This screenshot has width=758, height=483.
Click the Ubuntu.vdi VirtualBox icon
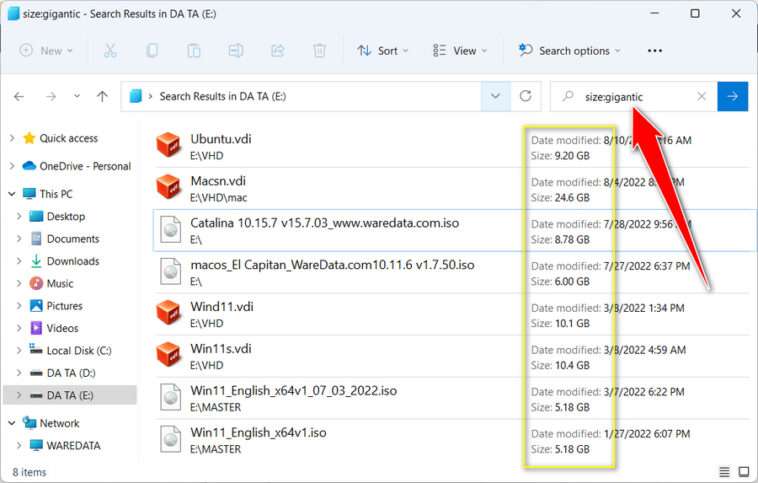point(168,145)
